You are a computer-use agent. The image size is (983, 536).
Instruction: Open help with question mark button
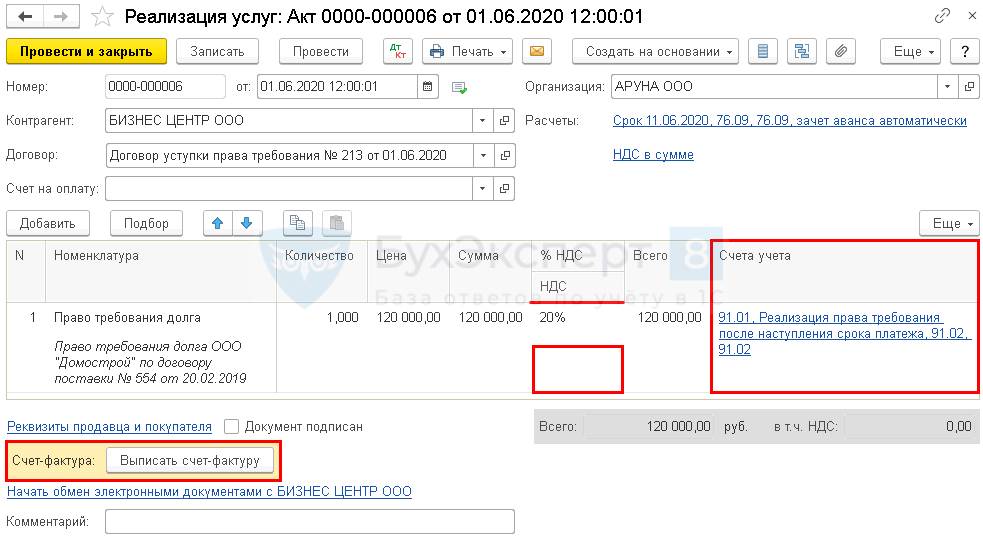(x=965, y=51)
